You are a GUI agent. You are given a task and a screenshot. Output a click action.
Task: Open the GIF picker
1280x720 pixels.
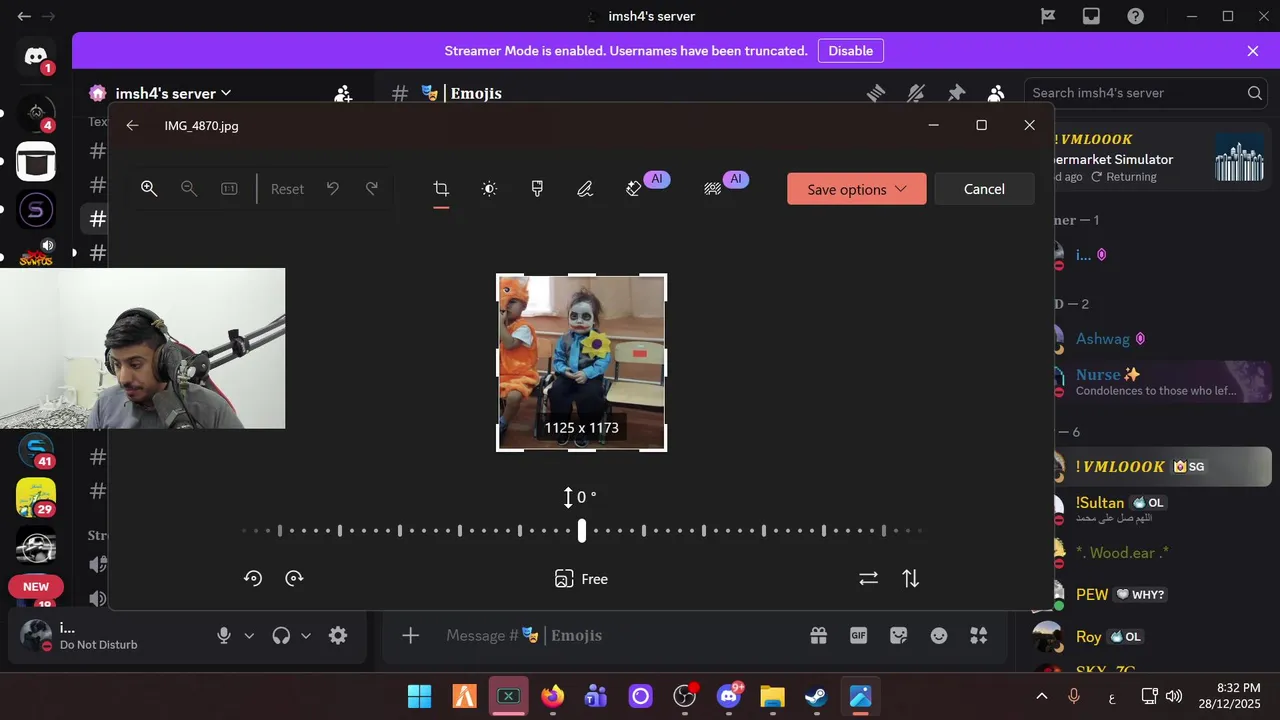[858, 635]
